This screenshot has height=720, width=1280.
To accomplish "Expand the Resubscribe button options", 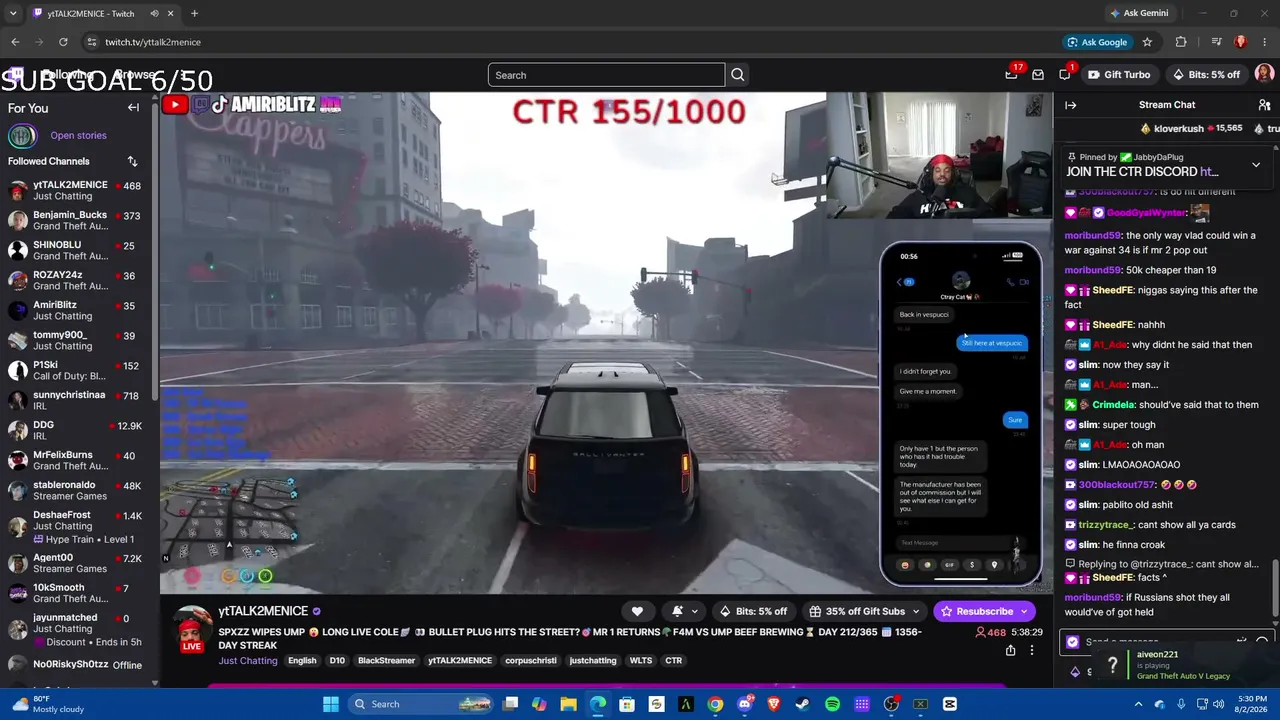I will [x=1025, y=611].
